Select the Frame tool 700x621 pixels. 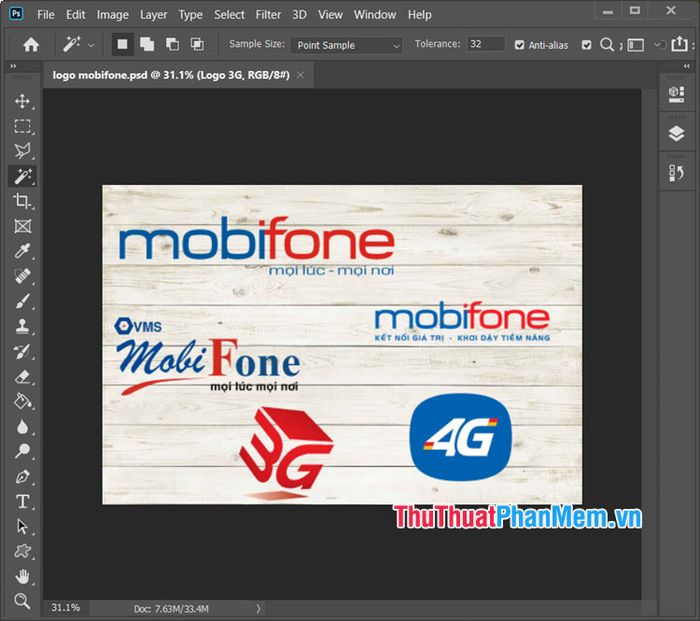[x=22, y=226]
